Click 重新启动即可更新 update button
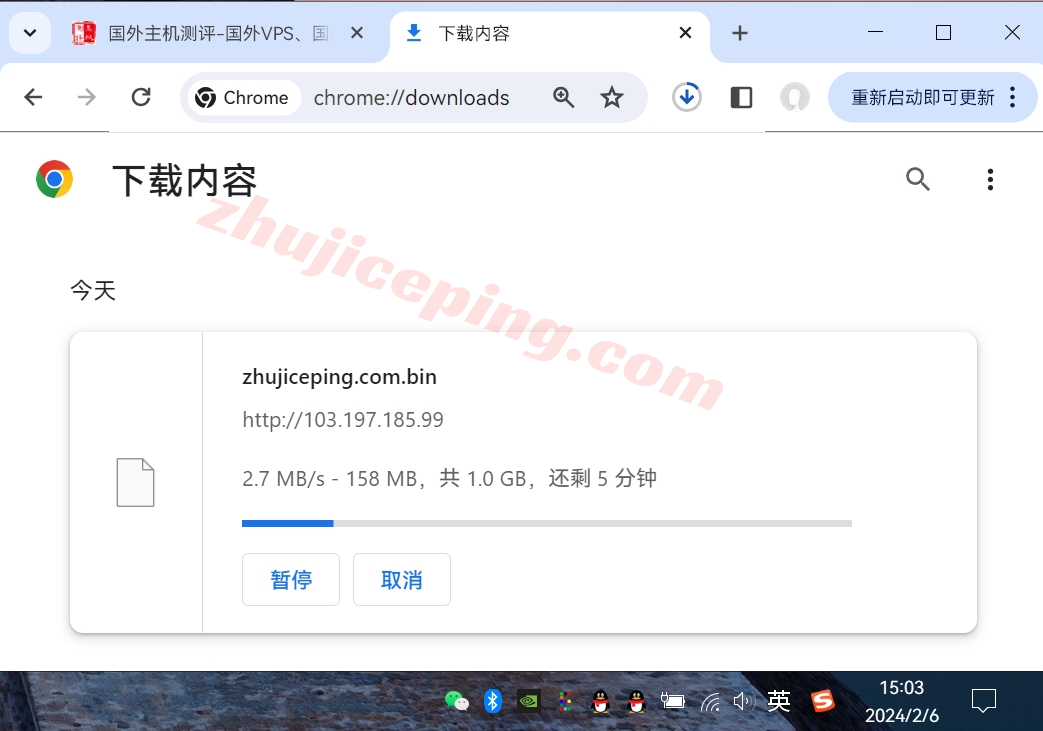This screenshot has width=1043, height=731. pos(922,98)
